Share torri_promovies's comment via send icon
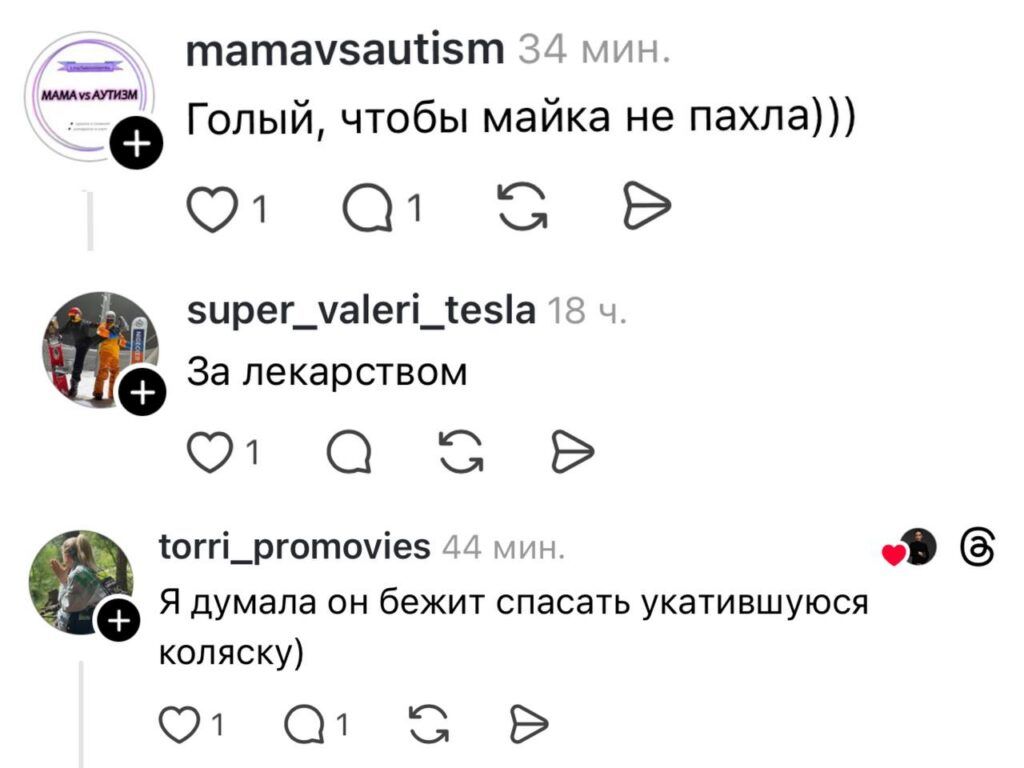This screenshot has height=768, width=1024. click(526, 722)
